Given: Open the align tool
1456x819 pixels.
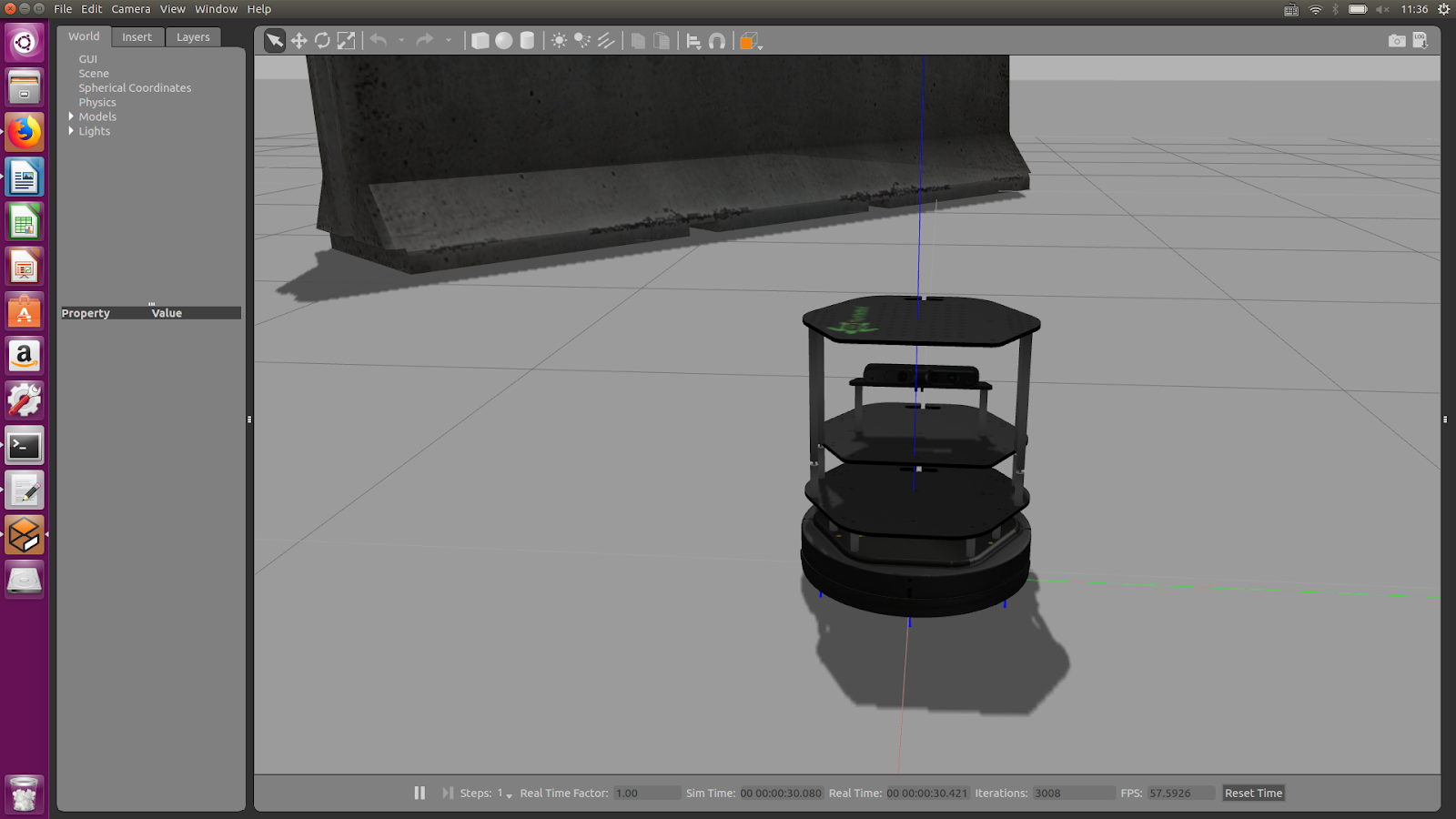Looking at the screenshot, I should coord(693,41).
